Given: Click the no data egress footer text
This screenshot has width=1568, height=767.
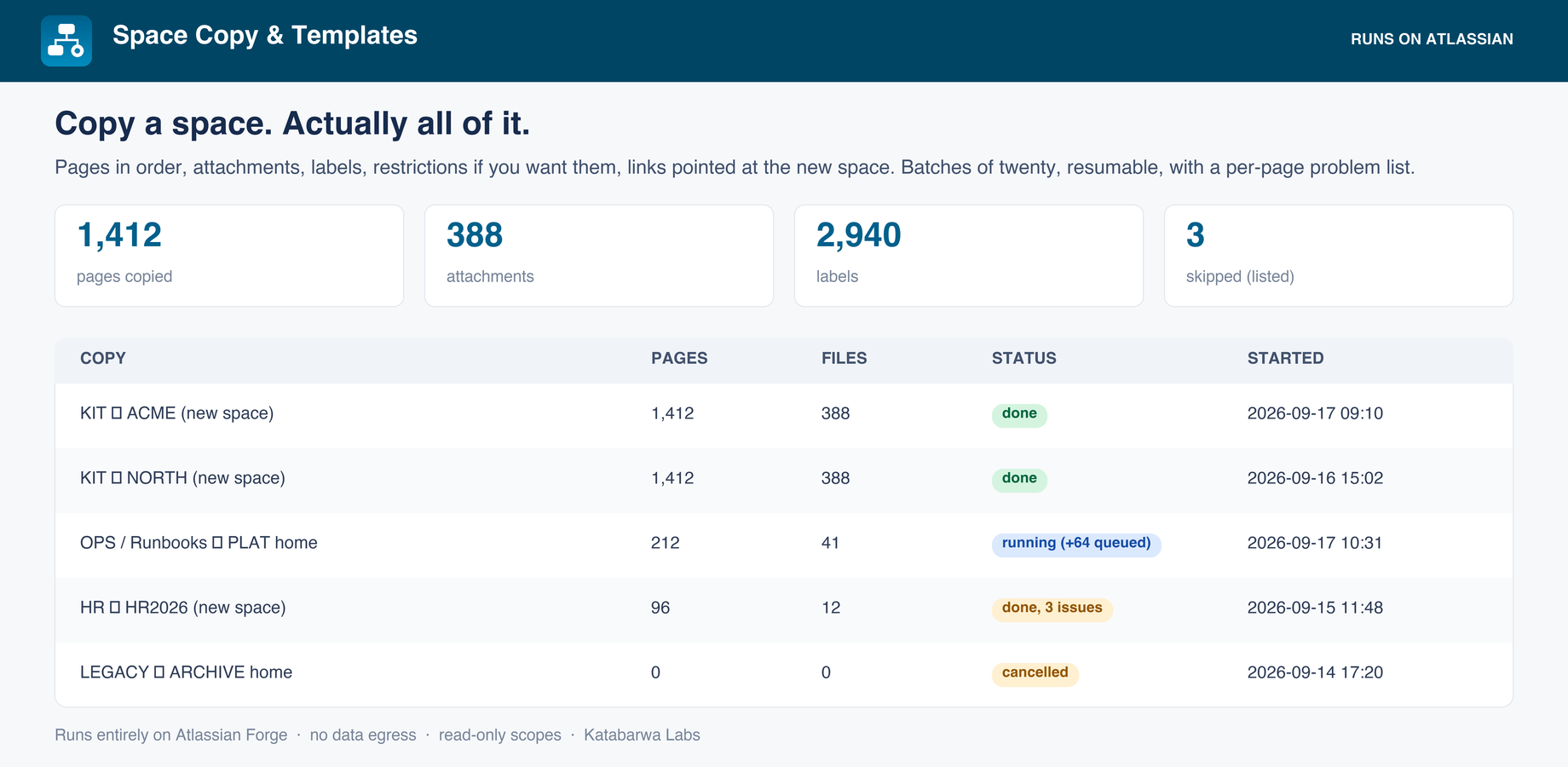Looking at the screenshot, I should click(363, 735).
